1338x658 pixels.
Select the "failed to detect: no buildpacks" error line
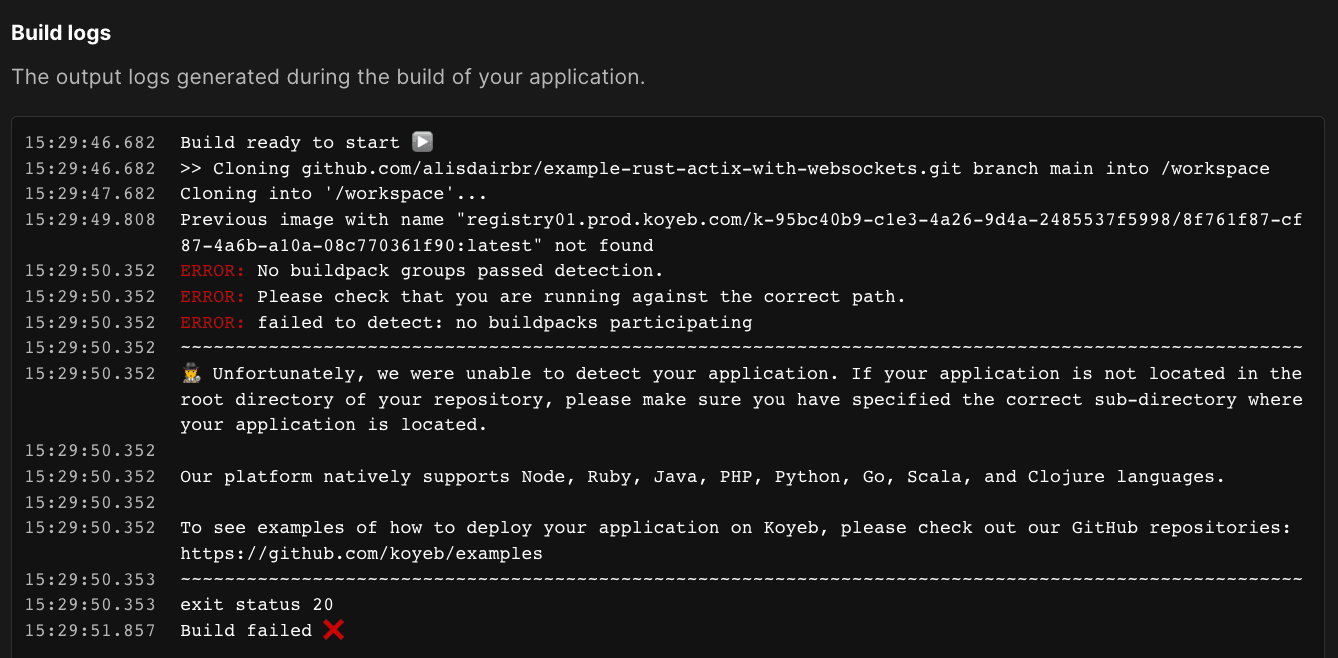coord(504,323)
